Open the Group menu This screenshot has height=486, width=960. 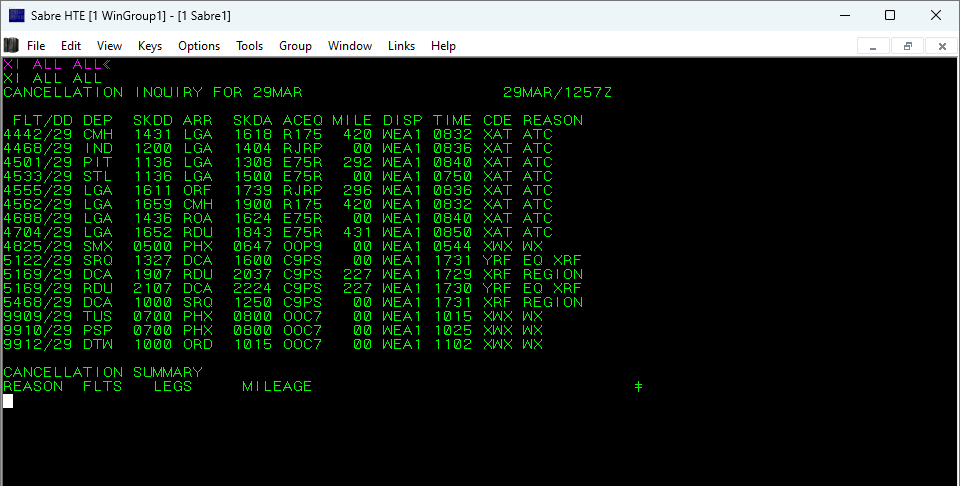295,46
